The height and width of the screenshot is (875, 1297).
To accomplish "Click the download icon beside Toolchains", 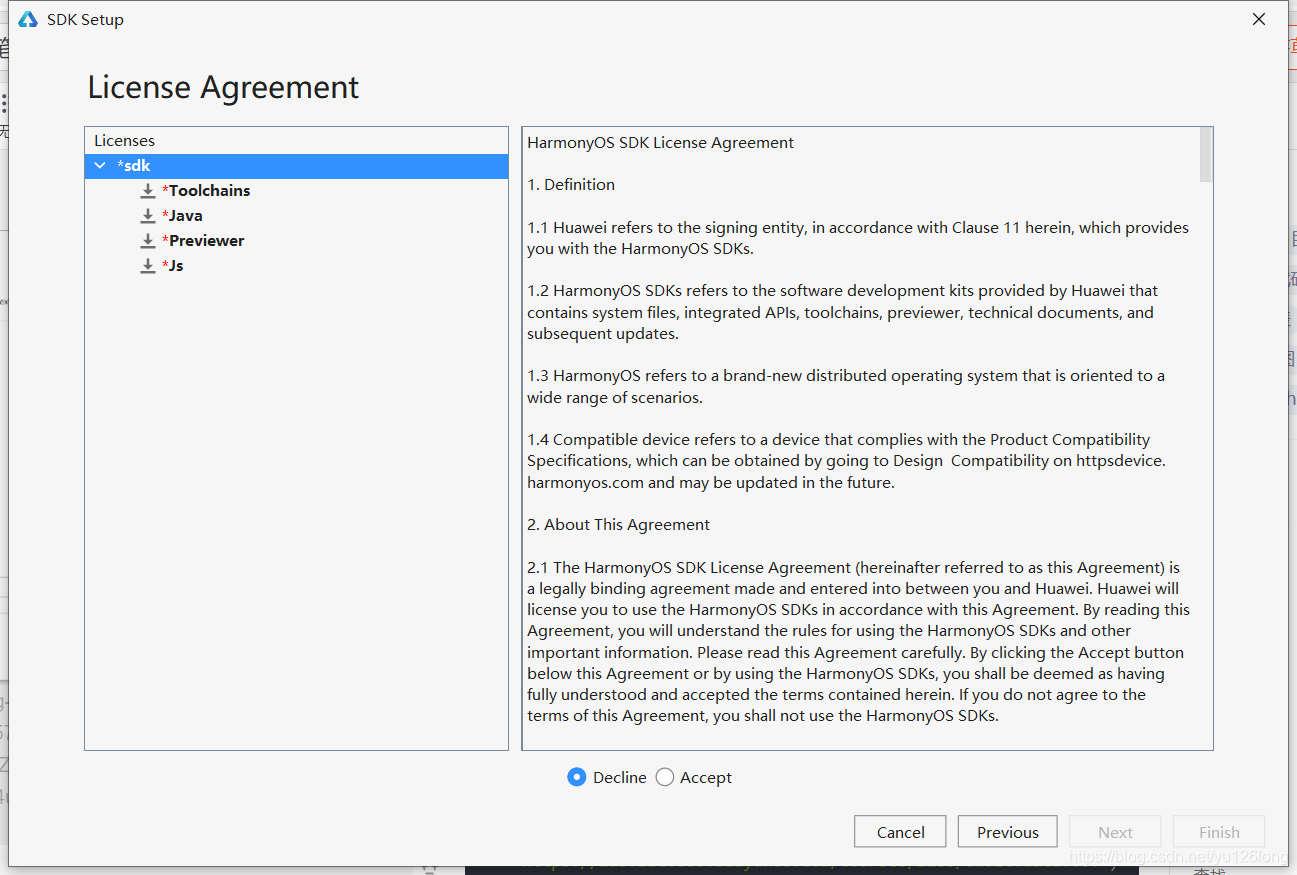I will click(148, 190).
